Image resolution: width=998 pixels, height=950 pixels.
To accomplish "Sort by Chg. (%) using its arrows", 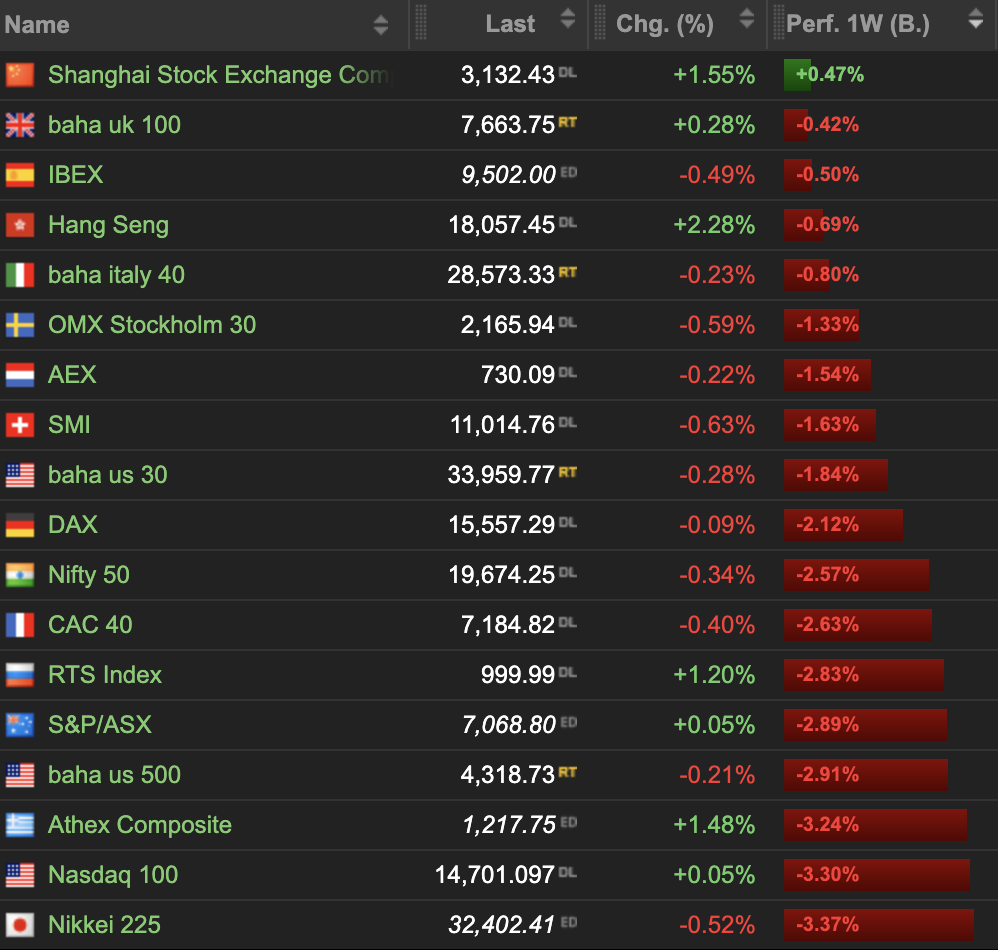I will pyautogui.click(x=747, y=19).
